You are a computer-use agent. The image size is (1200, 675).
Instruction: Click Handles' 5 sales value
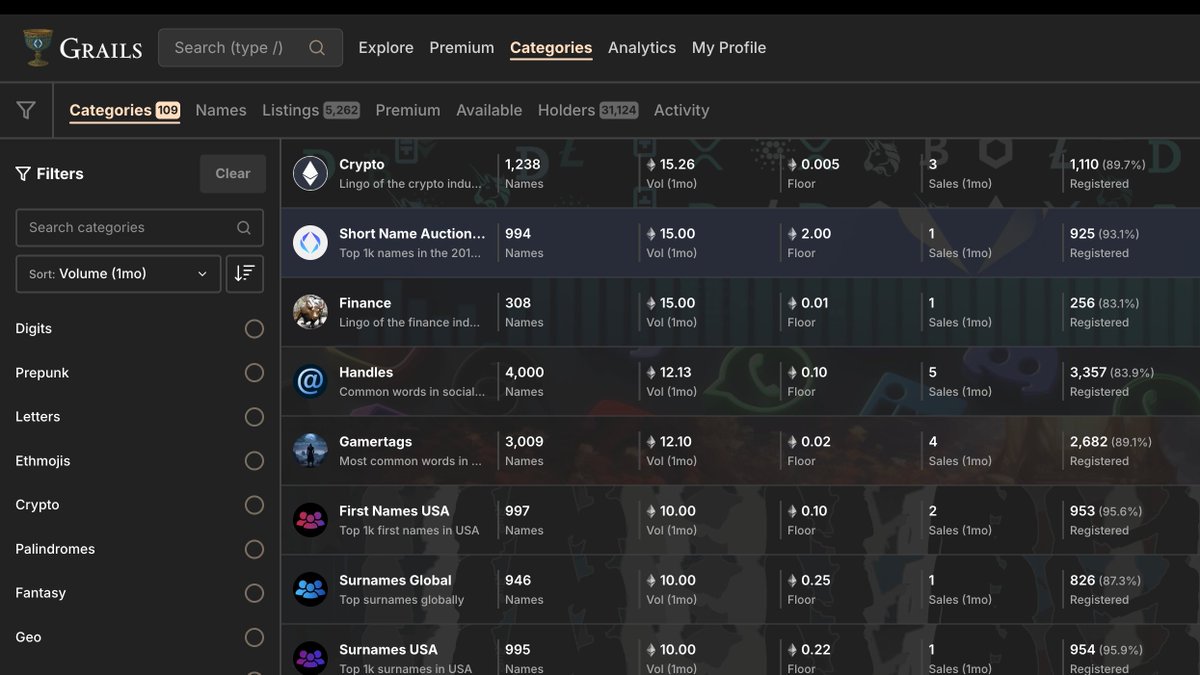tap(933, 373)
